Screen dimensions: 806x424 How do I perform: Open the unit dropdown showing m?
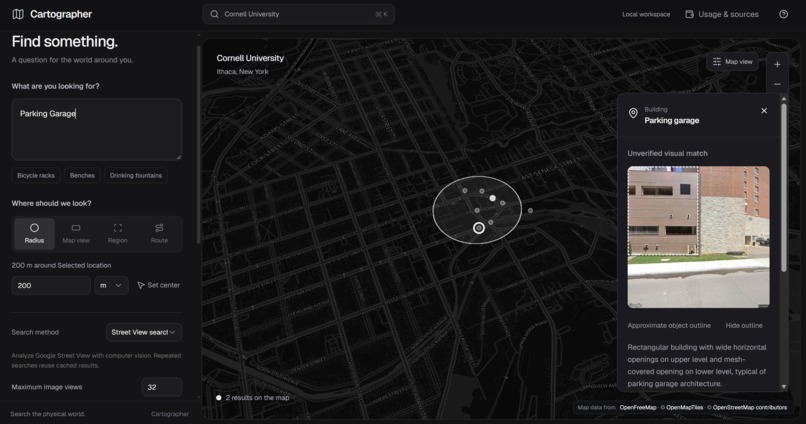pyautogui.click(x=111, y=285)
